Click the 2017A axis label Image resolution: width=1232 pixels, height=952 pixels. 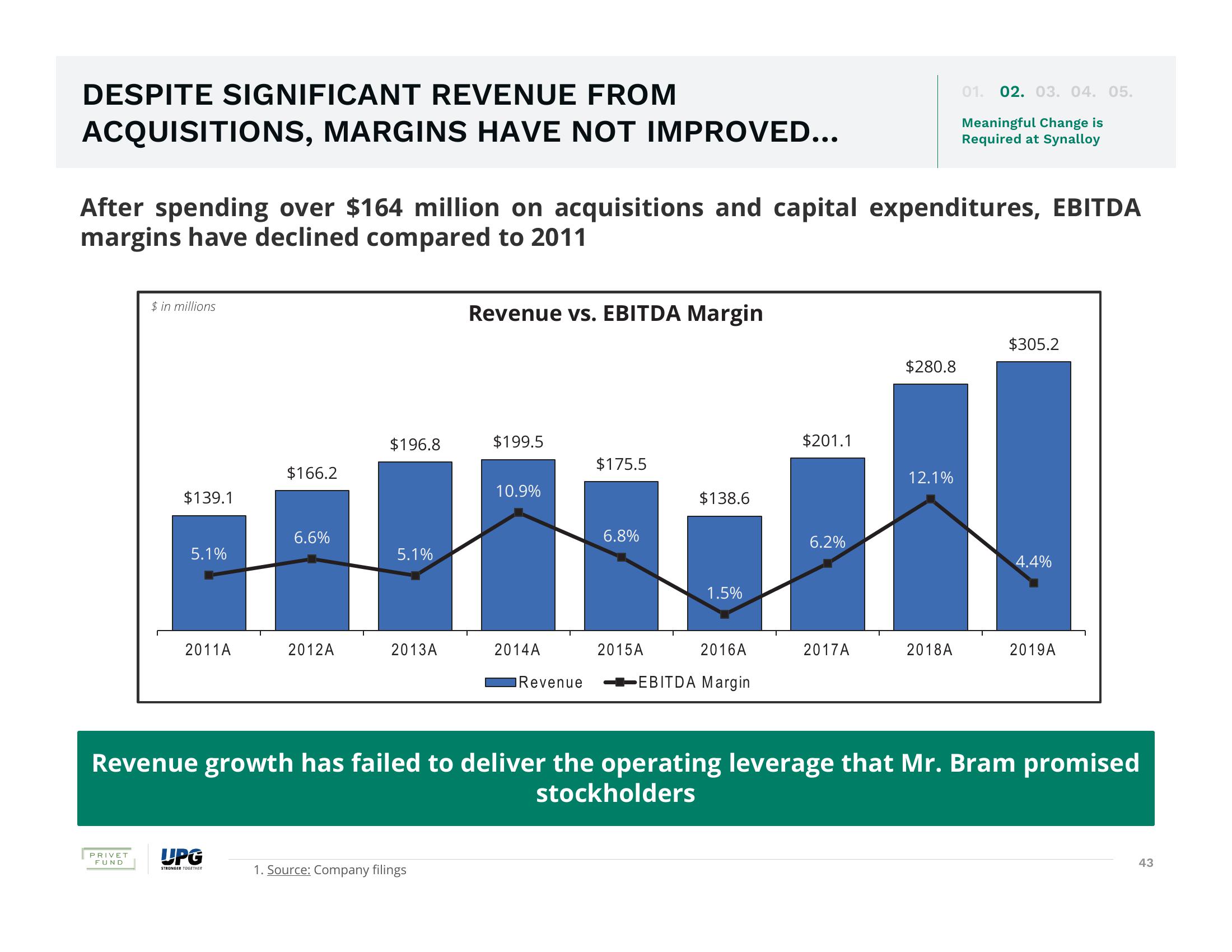coord(827,650)
